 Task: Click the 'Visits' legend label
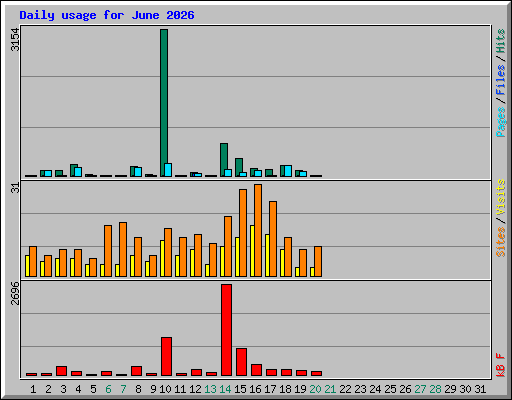click(500, 197)
